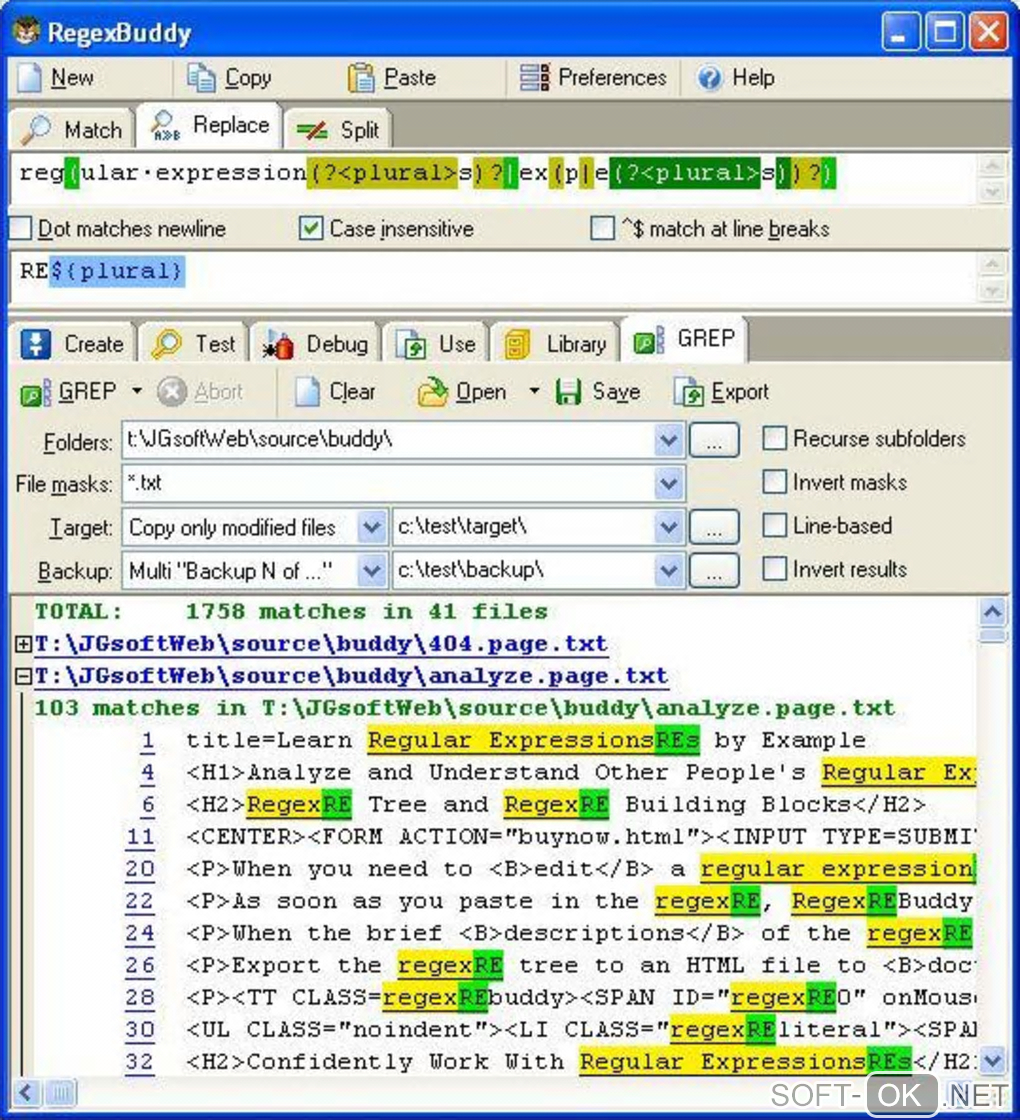Click the results scroll up arrow

point(993,612)
